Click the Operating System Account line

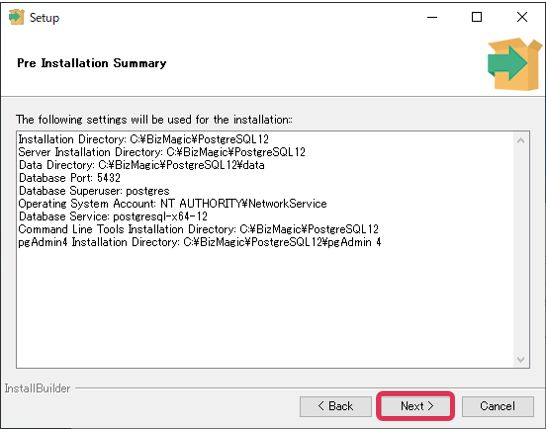point(172,204)
